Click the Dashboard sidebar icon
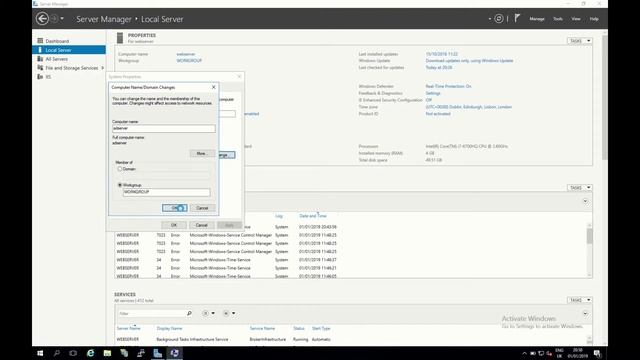640x360 pixels. 40,41
